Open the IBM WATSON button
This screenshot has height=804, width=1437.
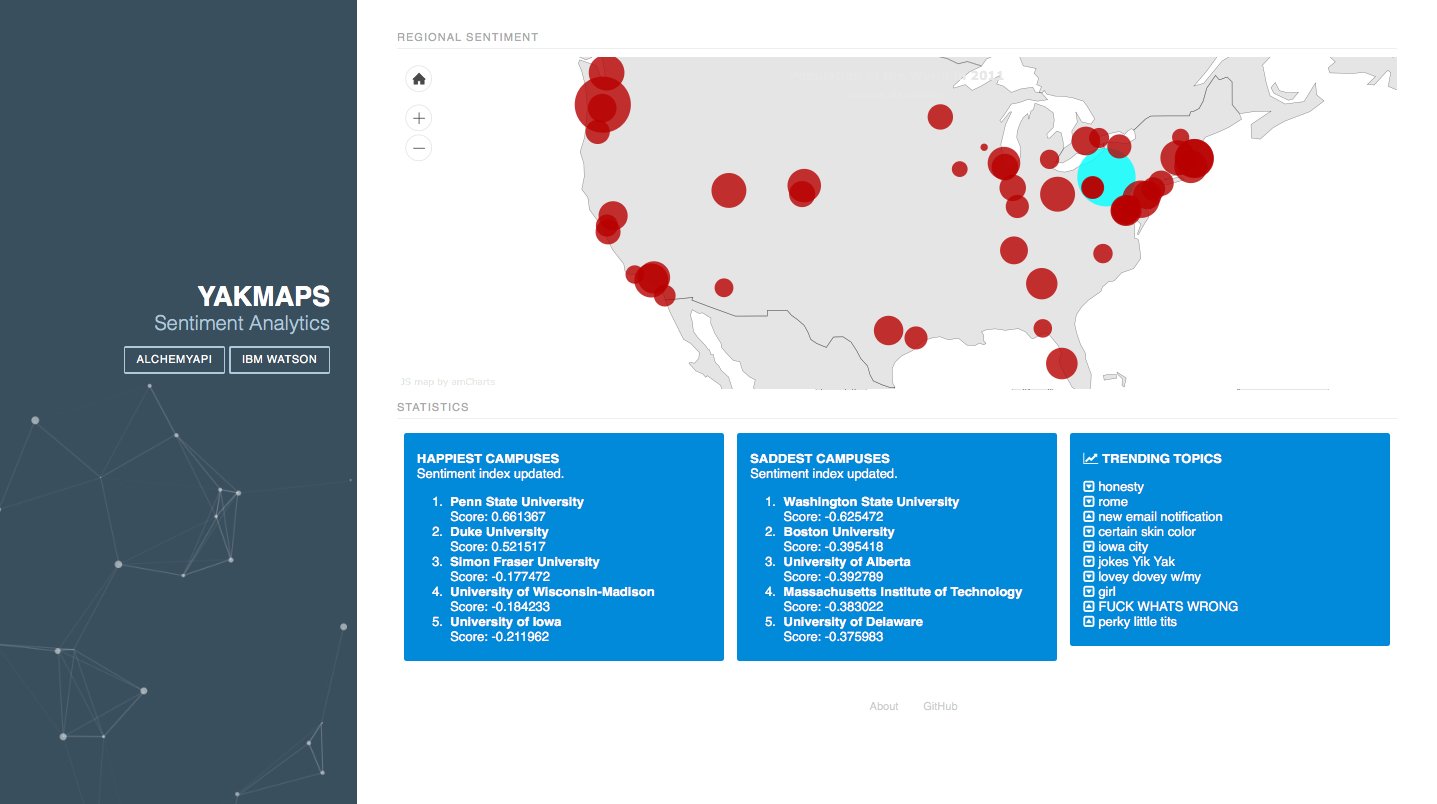click(x=279, y=360)
